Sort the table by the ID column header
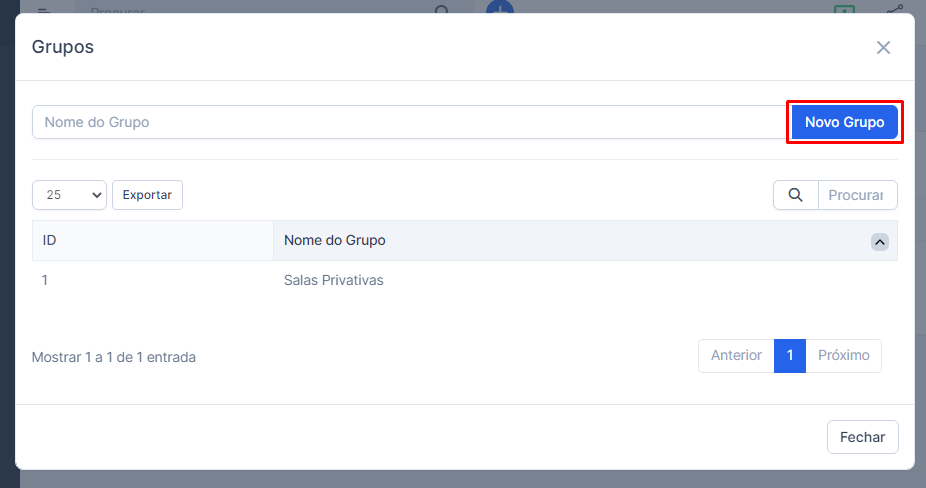Viewport: 926px width, 488px height. pyautogui.click(x=152, y=241)
